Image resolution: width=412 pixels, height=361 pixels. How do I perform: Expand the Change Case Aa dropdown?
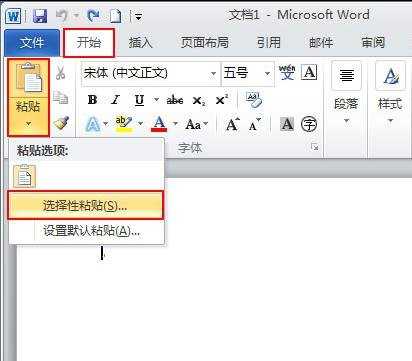[x=206, y=124]
